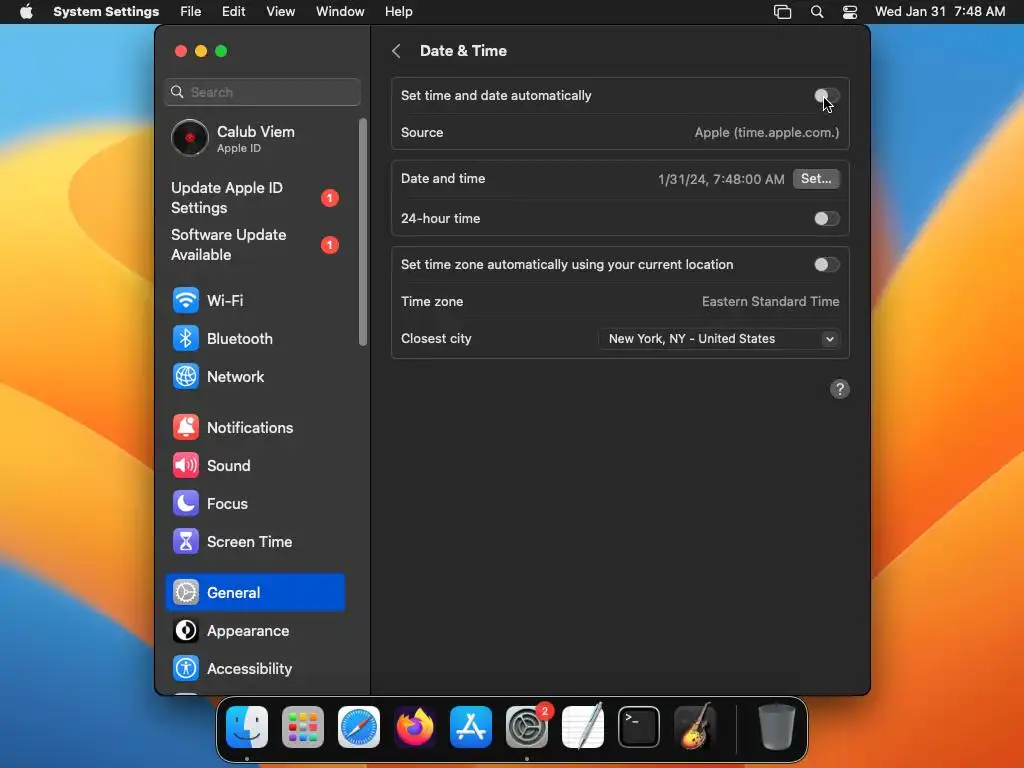Click the help question mark button
The image size is (1024, 768).
(840, 389)
